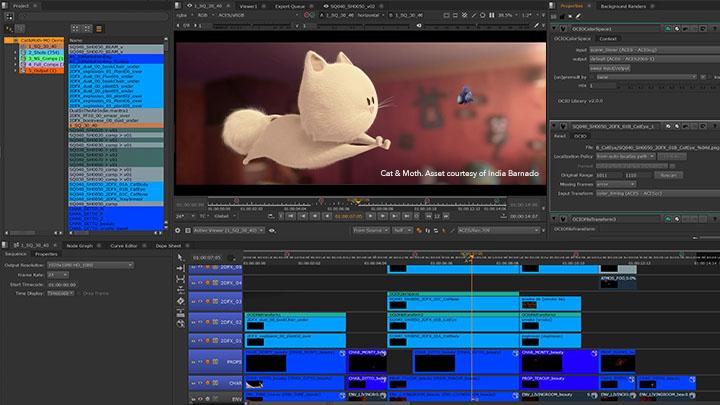Jump to first frame in viewer transport
Screen dimensions: 720x405
point(291,216)
